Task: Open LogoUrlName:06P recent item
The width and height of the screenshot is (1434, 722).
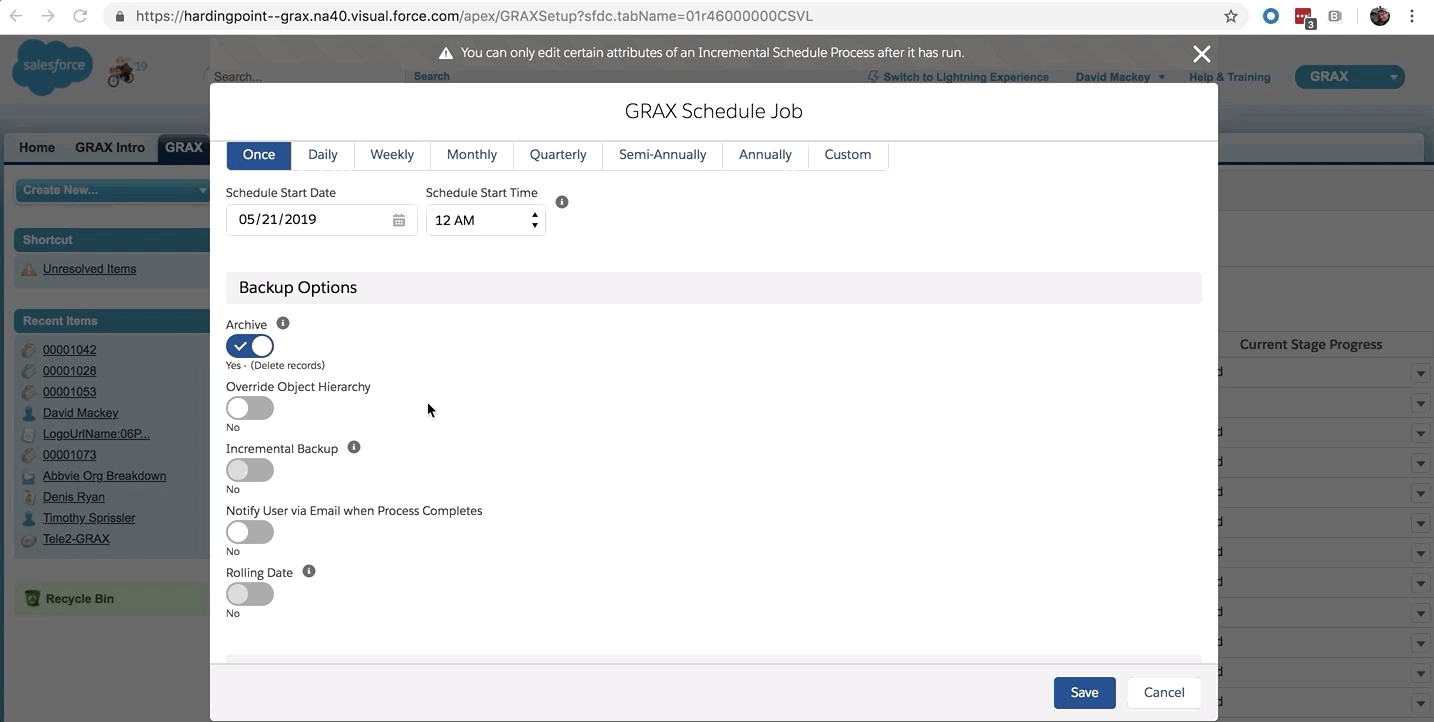Action: (x=96, y=434)
